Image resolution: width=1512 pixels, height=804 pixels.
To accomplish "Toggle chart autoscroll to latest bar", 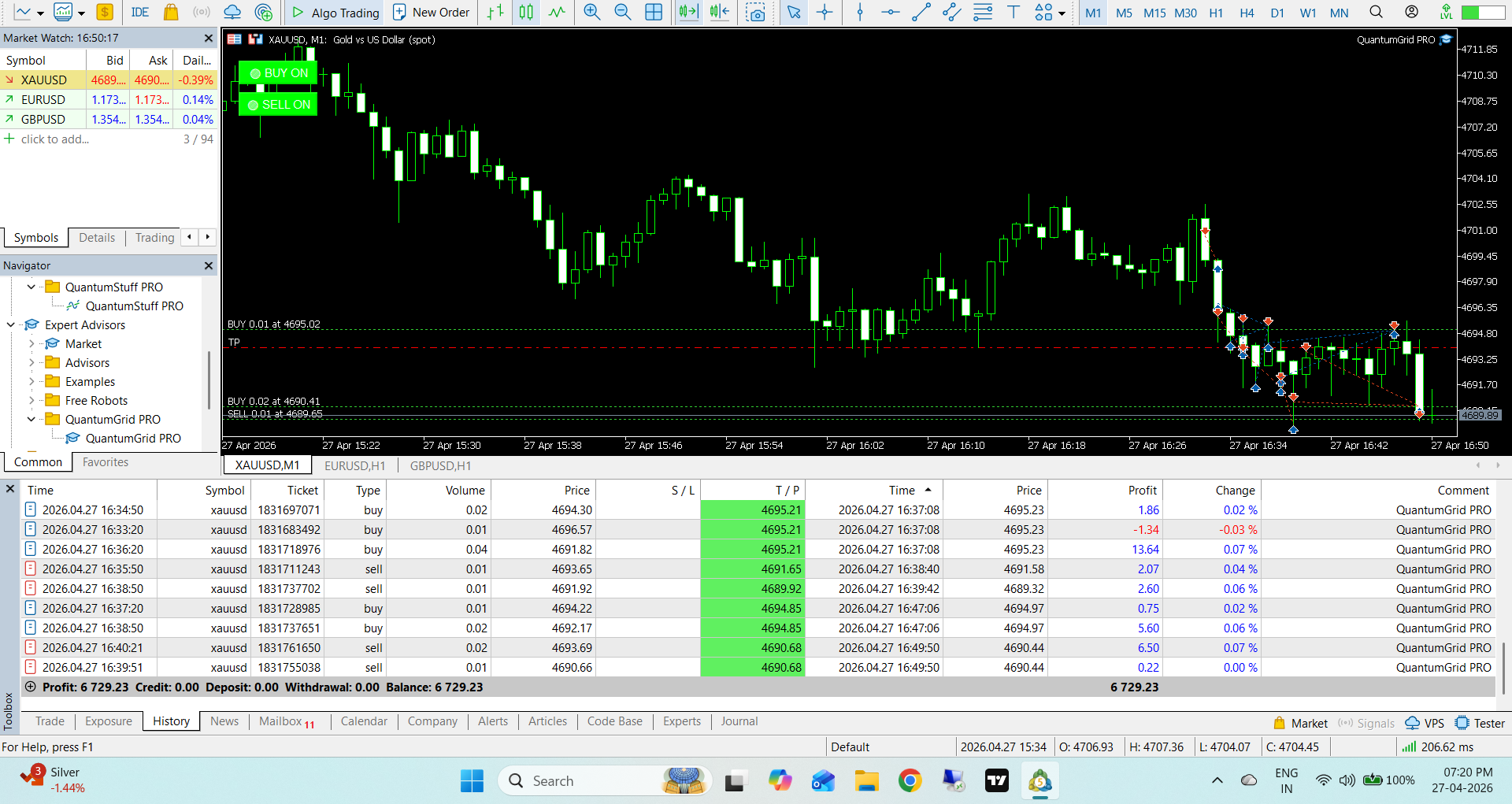I will point(688,12).
